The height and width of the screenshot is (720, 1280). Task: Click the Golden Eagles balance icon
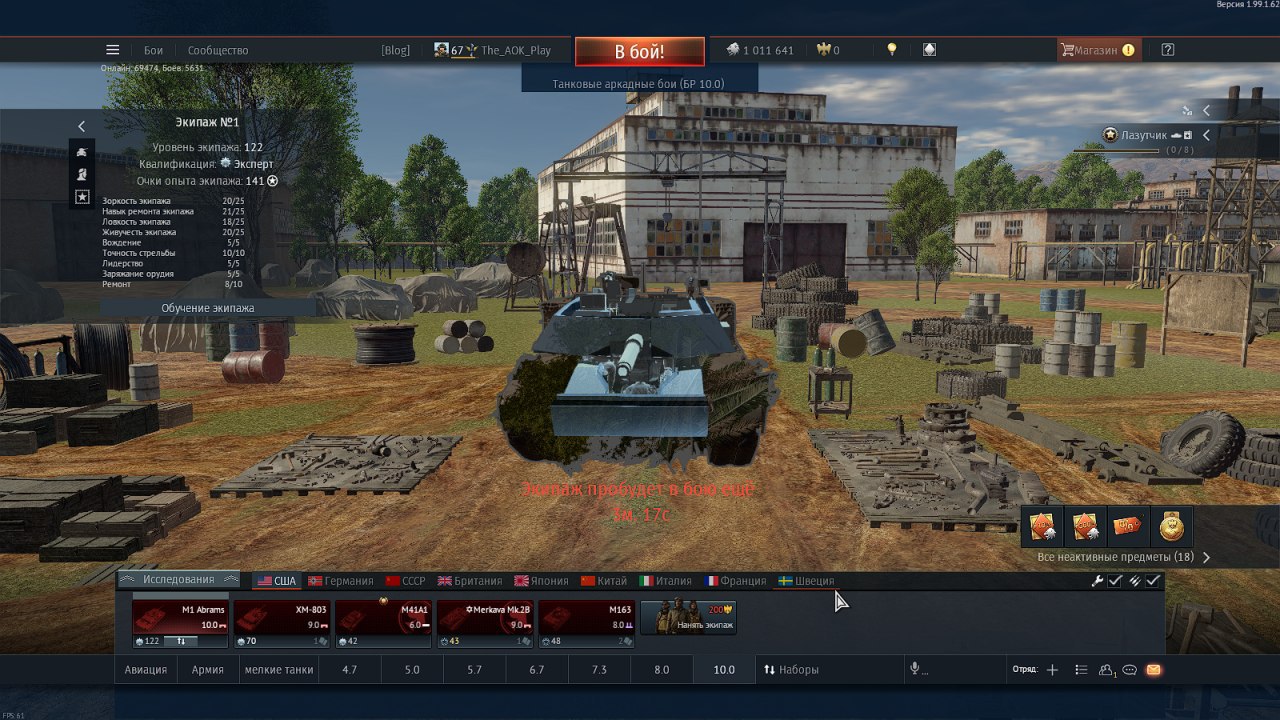[824, 50]
